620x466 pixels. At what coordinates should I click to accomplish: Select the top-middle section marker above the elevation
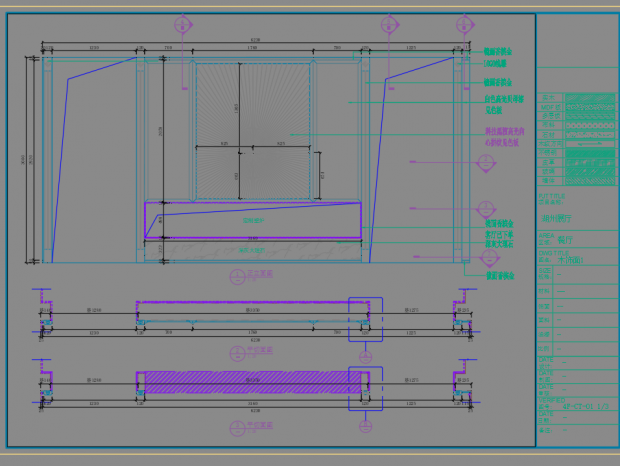coord(389,25)
